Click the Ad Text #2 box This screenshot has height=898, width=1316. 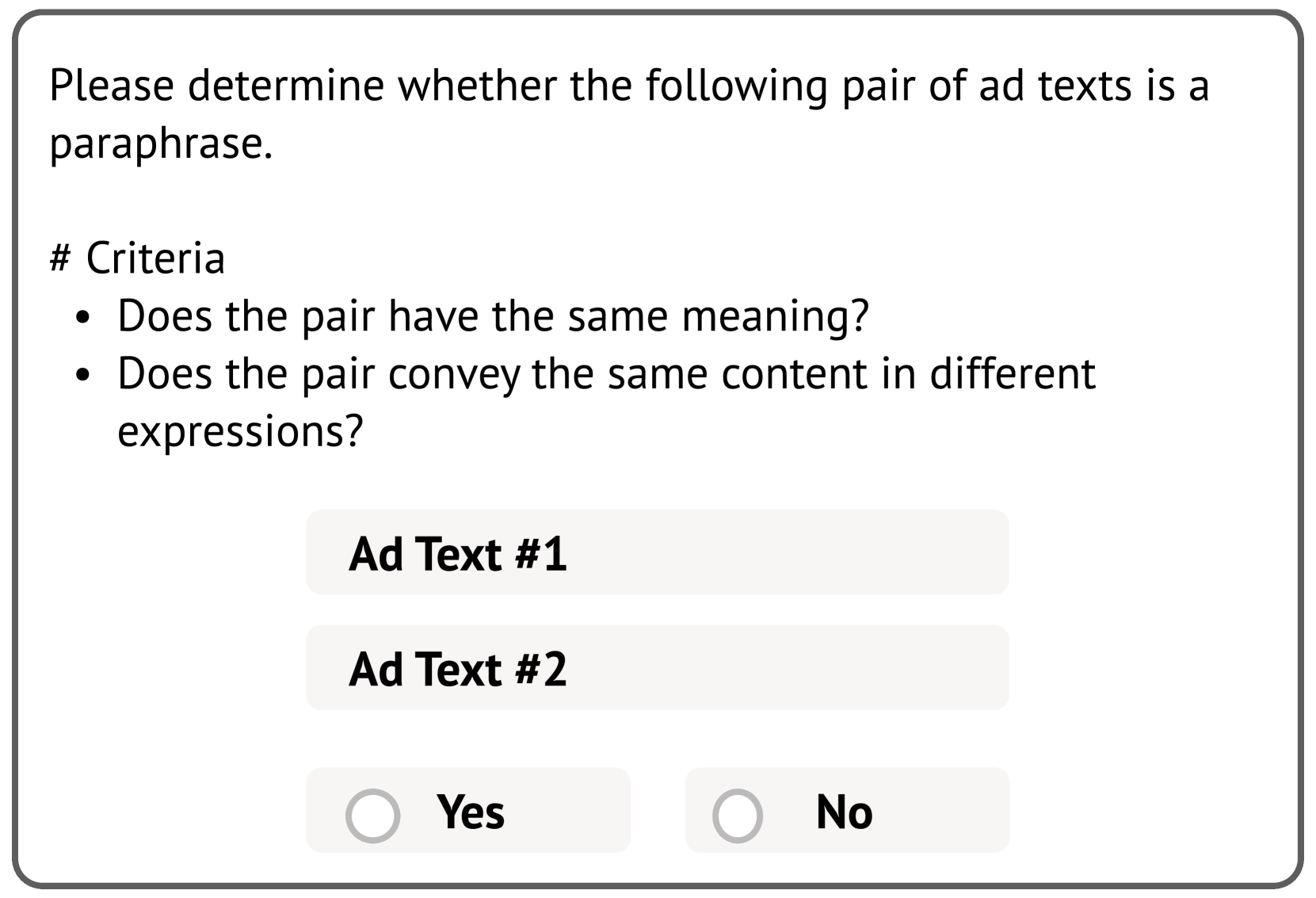coord(657,667)
